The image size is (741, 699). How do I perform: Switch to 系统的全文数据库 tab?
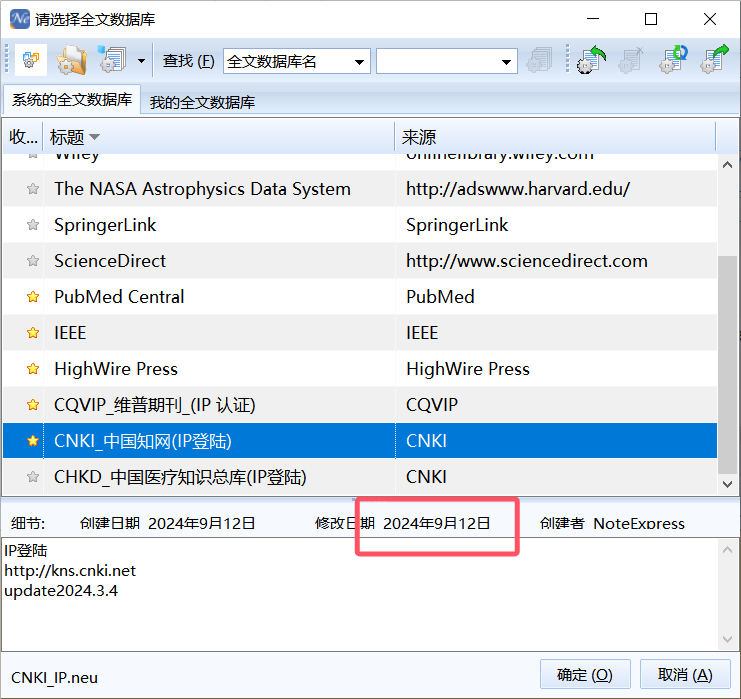click(x=72, y=100)
